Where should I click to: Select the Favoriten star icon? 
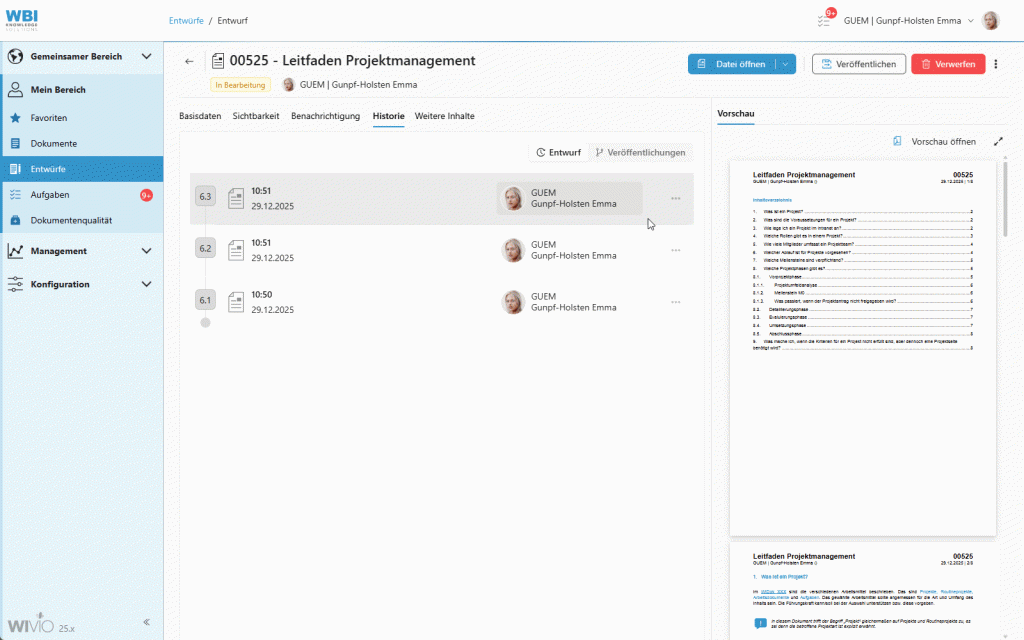[x=15, y=117]
